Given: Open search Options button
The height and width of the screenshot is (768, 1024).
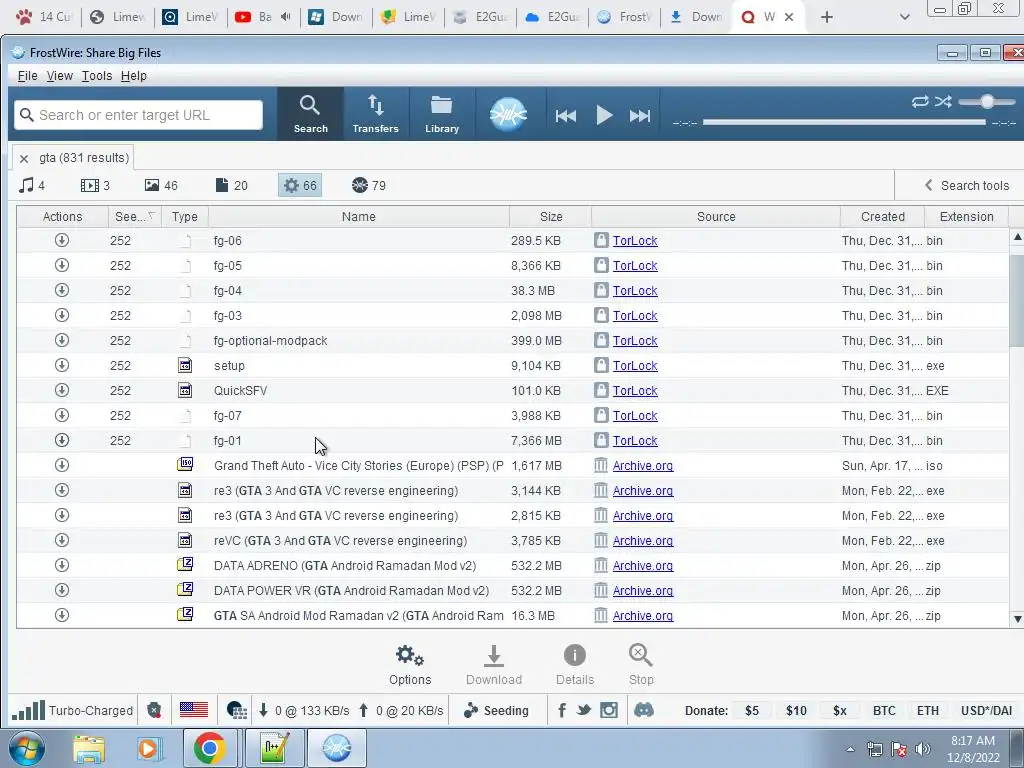Looking at the screenshot, I should tap(410, 665).
